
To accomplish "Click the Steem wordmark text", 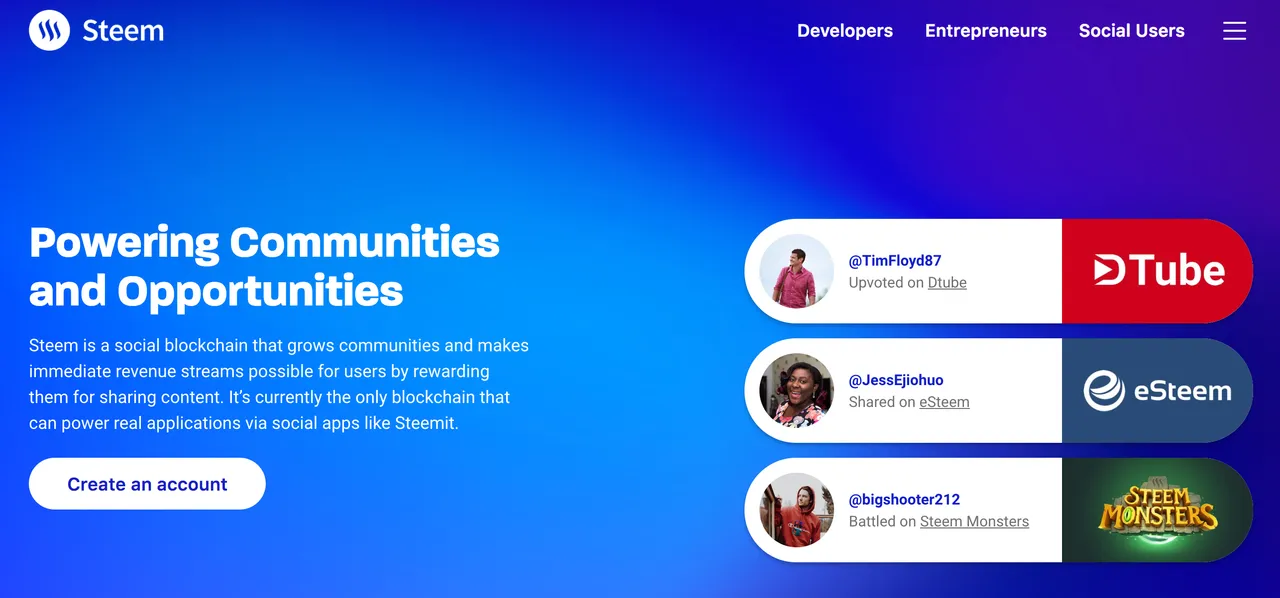I will click(123, 31).
